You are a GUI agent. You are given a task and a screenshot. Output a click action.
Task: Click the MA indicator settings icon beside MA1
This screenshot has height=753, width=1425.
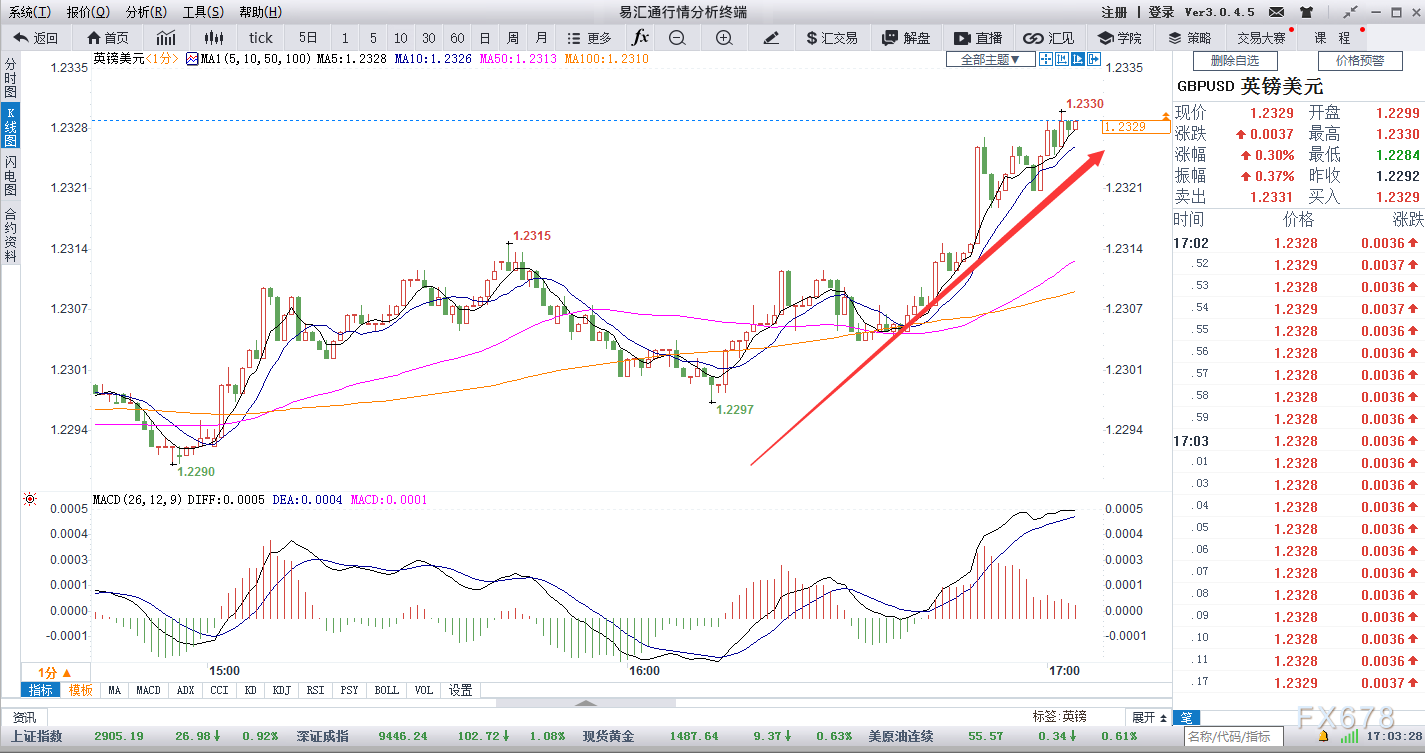click(192, 59)
